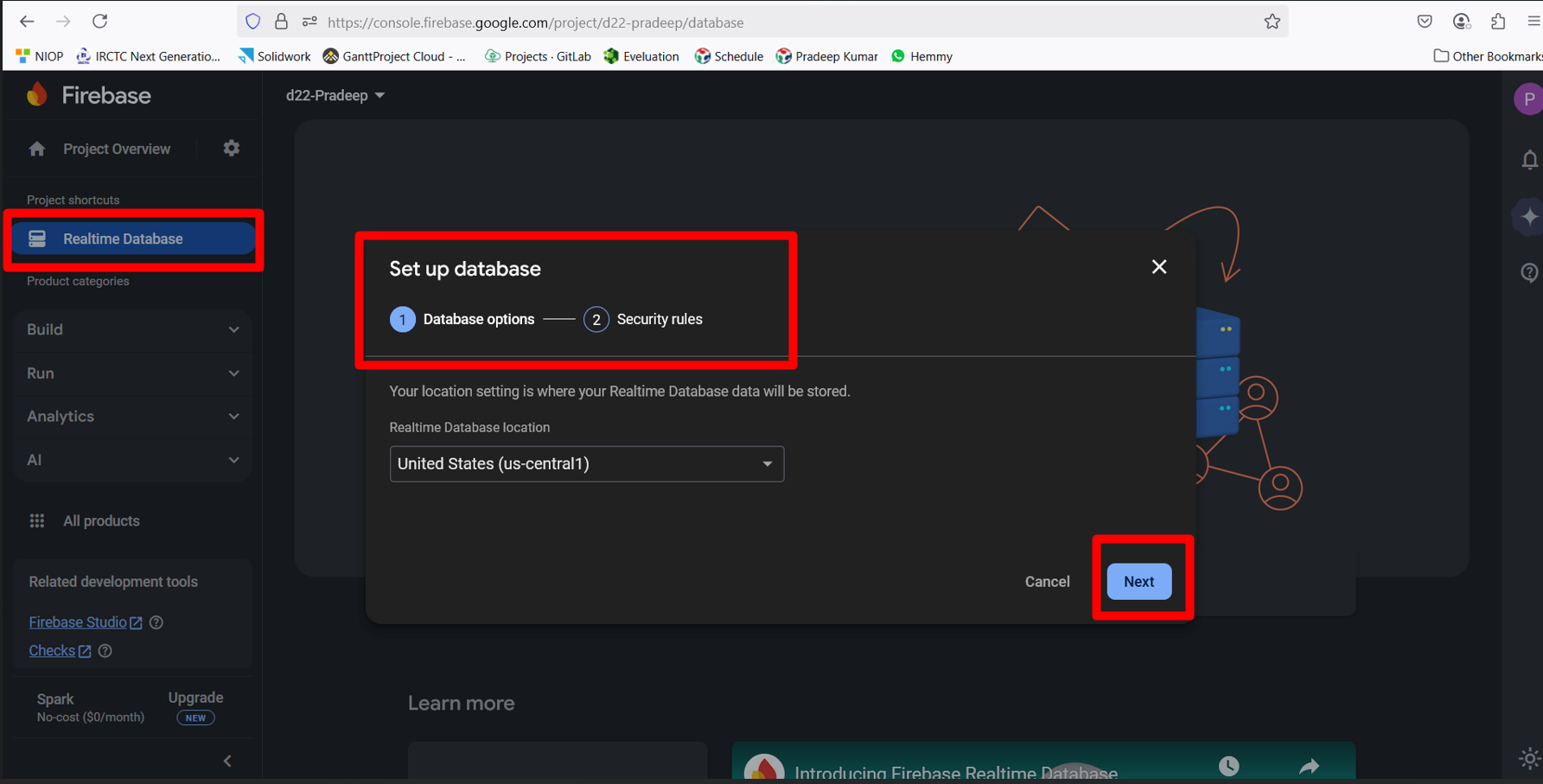Open the Checks link
The height and width of the screenshot is (784, 1543).
coord(60,651)
